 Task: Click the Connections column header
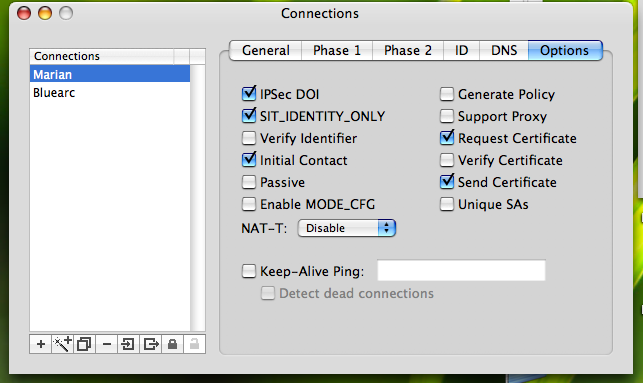coord(102,56)
